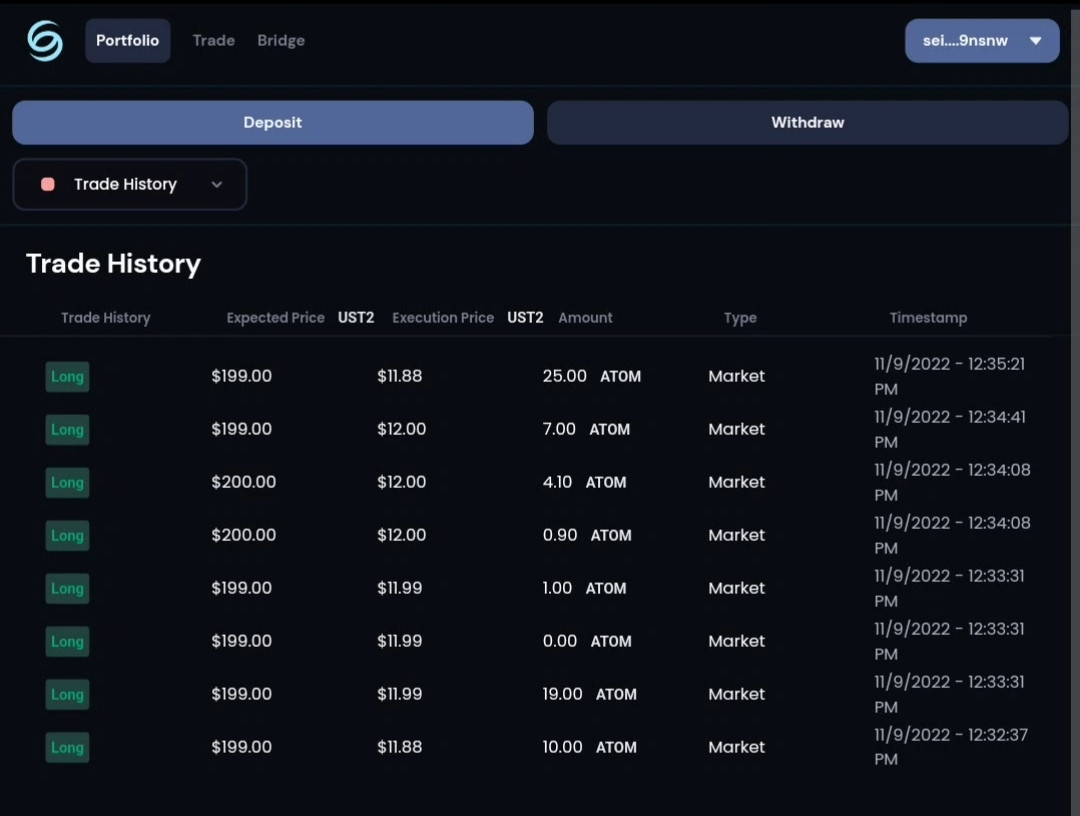Open the Bridge tab

[x=281, y=41]
